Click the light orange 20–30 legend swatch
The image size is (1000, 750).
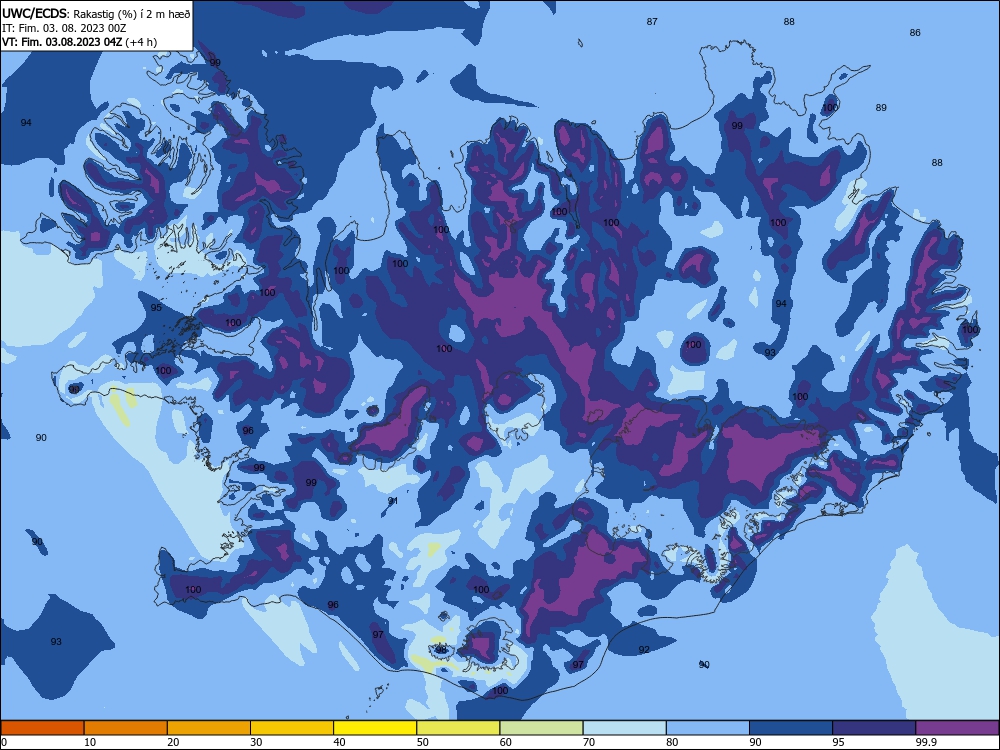[209, 728]
